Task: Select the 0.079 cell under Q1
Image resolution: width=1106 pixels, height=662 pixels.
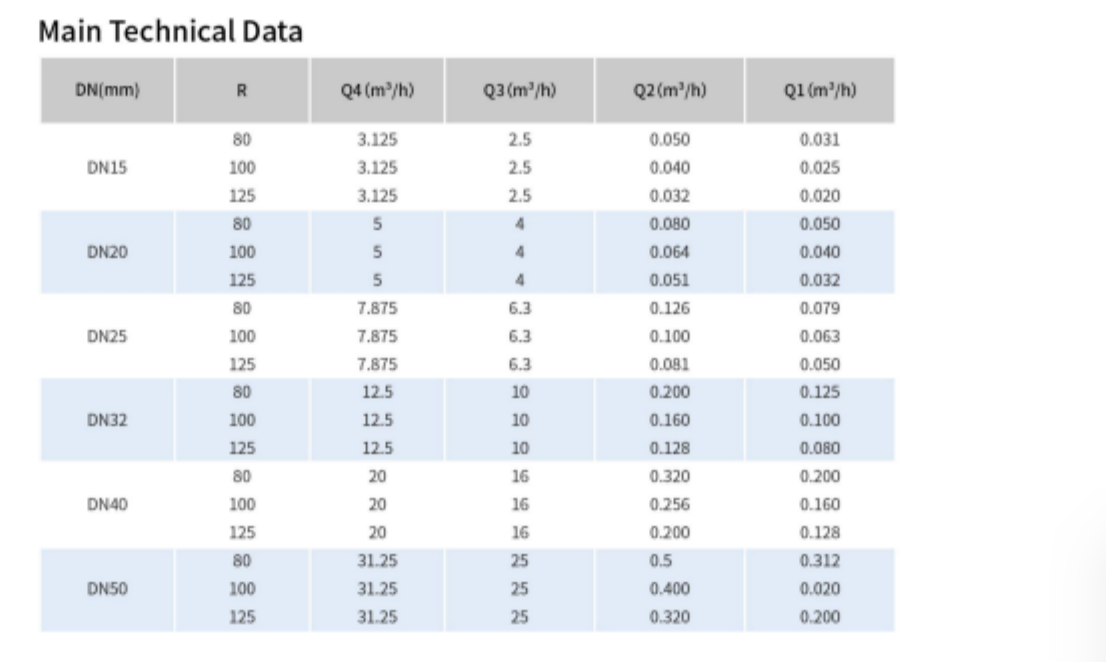Action: click(x=820, y=308)
